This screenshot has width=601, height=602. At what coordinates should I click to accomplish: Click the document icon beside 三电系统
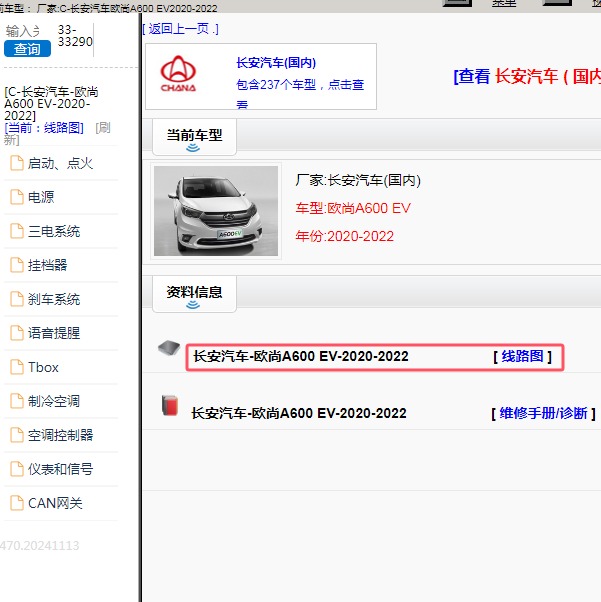tap(17, 231)
